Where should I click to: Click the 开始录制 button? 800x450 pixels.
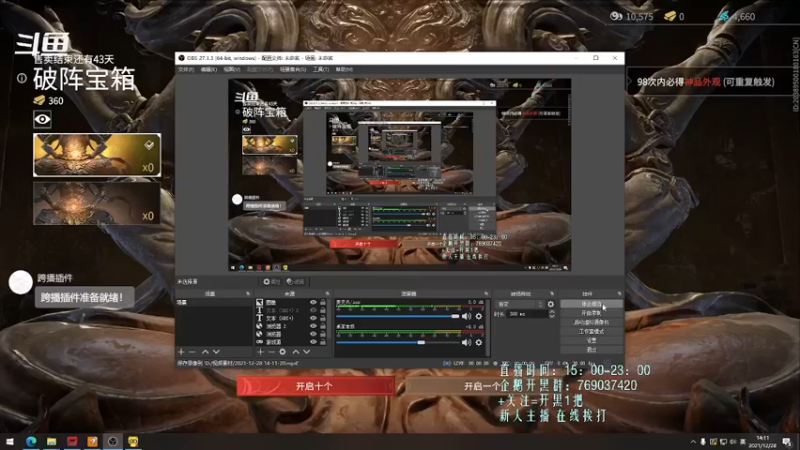click(591, 313)
